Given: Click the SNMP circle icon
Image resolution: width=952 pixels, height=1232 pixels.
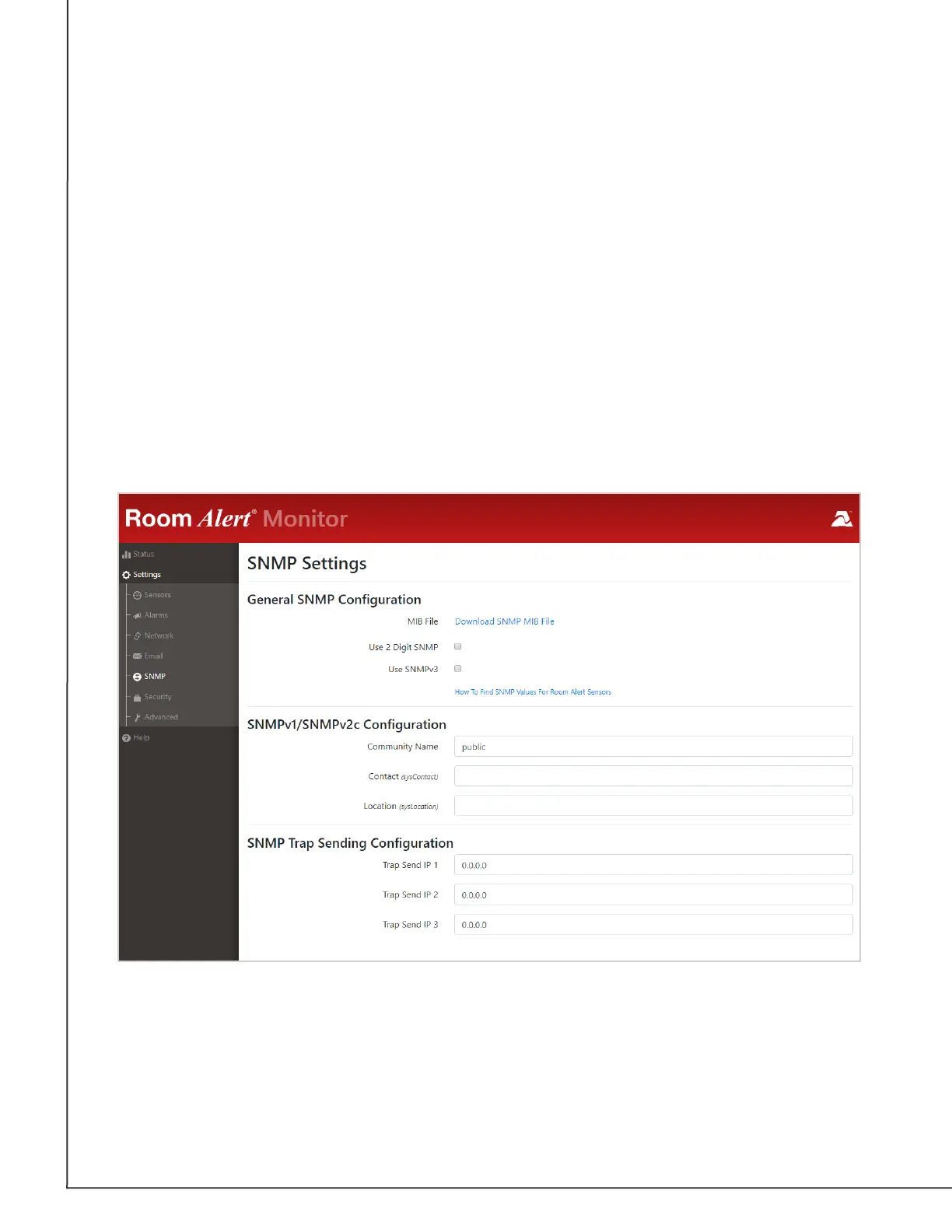Looking at the screenshot, I should tap(137, 677).
